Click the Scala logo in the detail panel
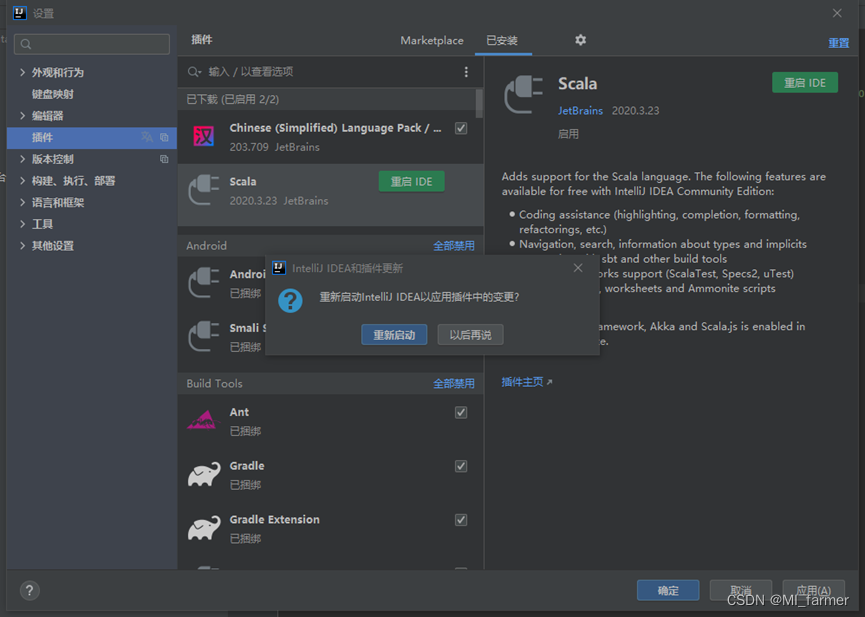The height and width of the screenshot is (617, 865). click(x=523, y=95)
